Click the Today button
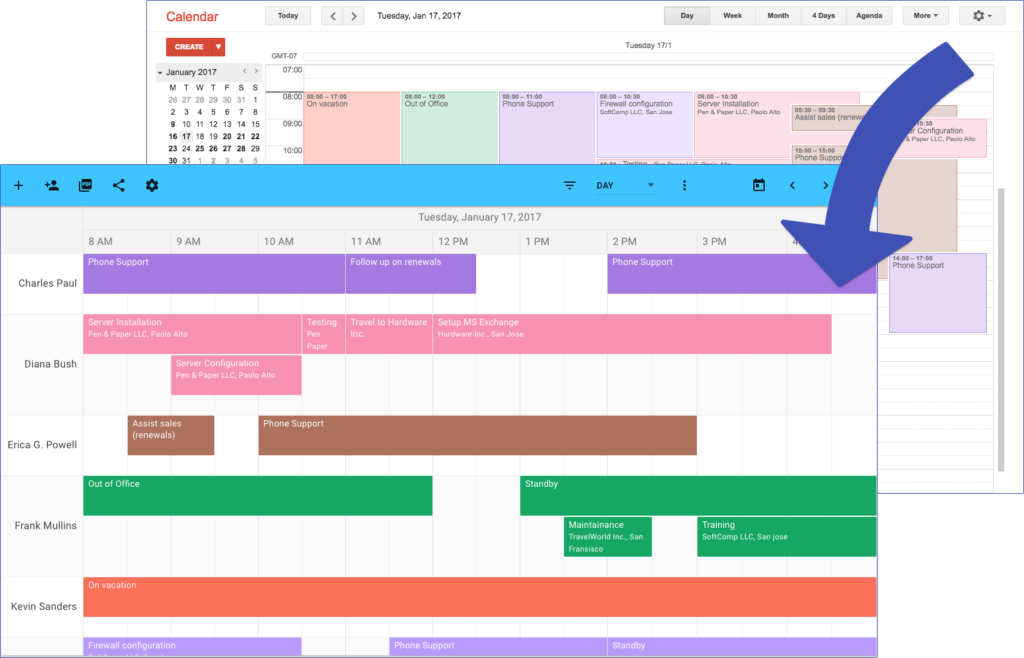The image size is (1024, 658). tap(288, 15)
